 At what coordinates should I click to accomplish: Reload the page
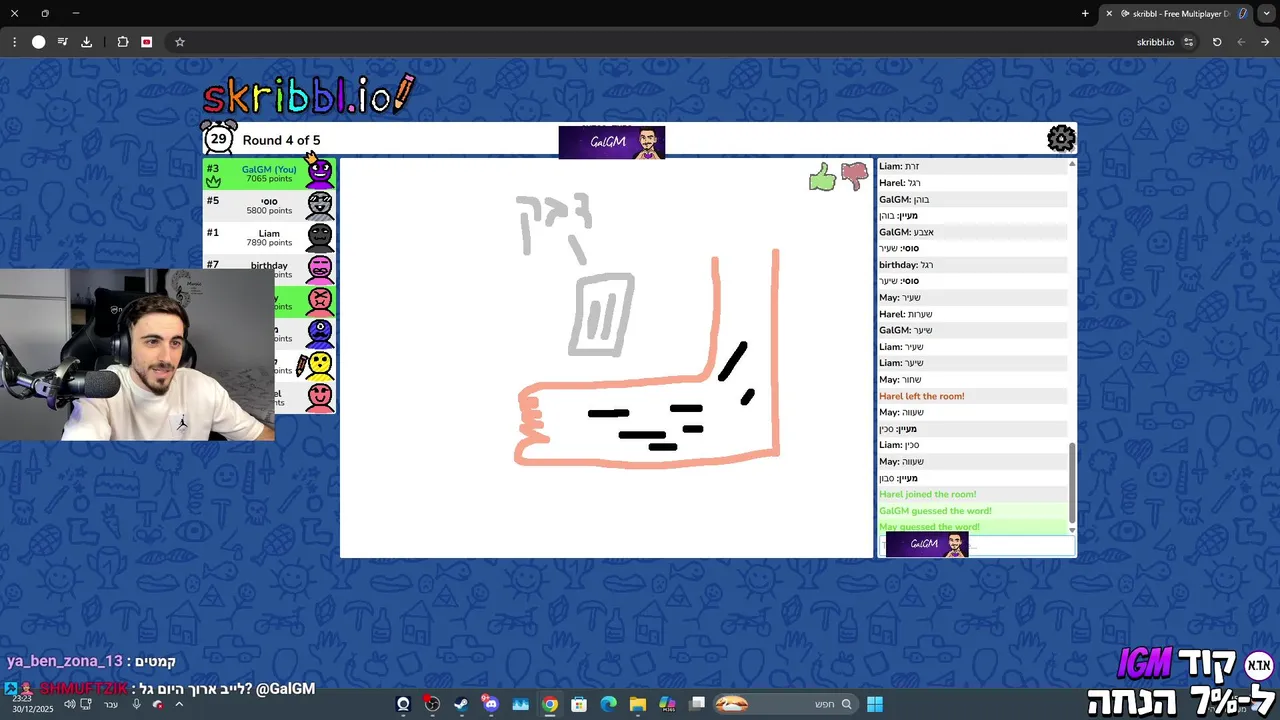point(1217,42)
